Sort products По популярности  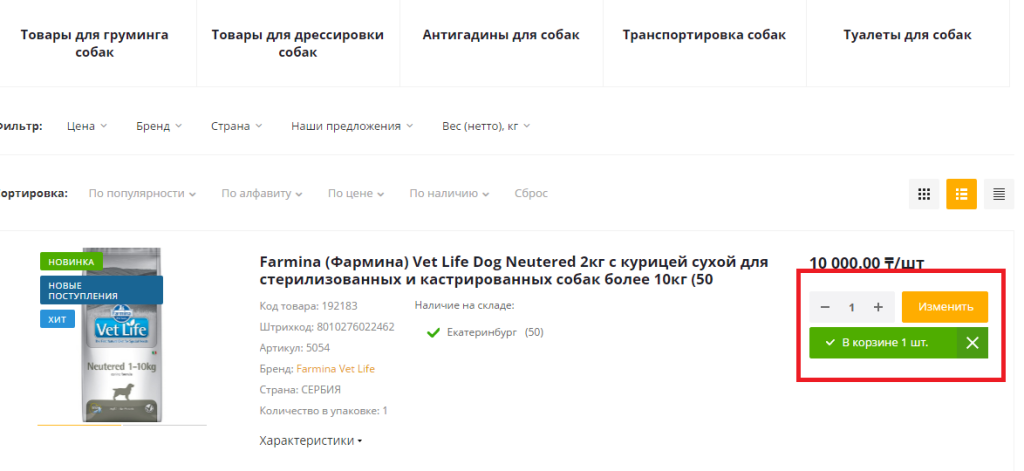[x=141, y=193]
